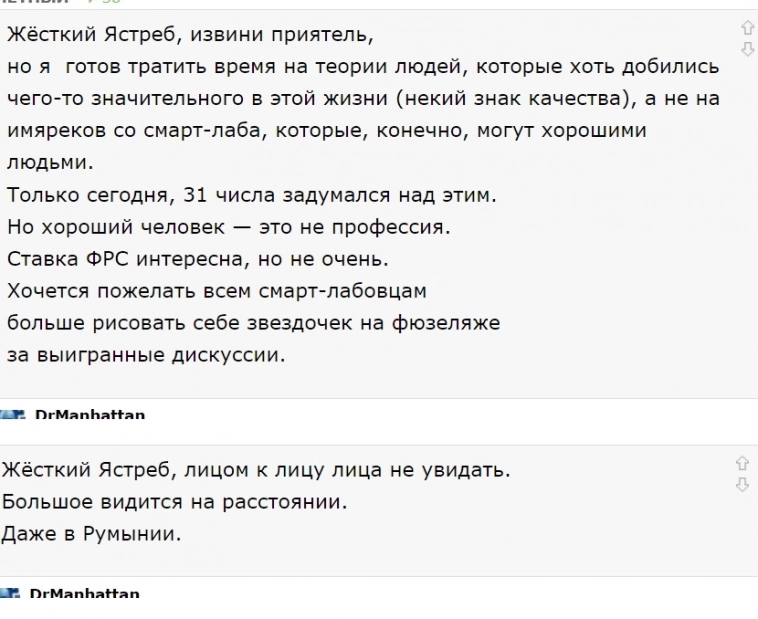The image size is (758, 619).
Task: Upvote the first comment about theories
Action: (x=742, y=28)
